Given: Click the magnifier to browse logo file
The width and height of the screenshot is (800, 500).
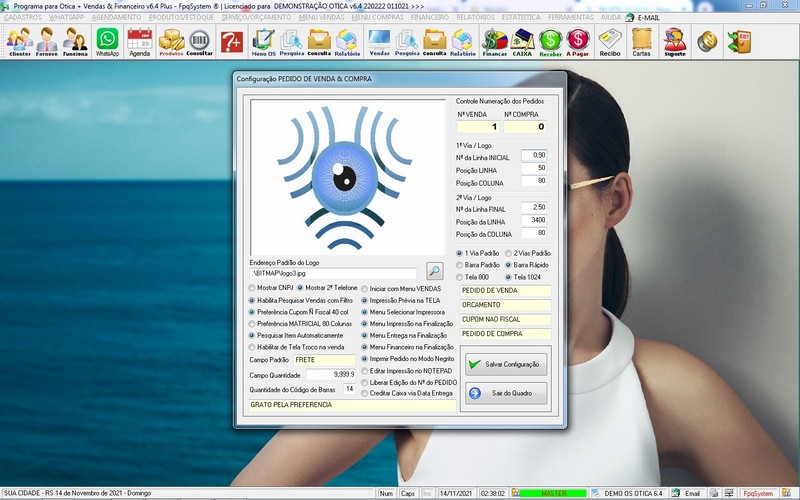Looking at the screenshot, I should pos(434,271).
